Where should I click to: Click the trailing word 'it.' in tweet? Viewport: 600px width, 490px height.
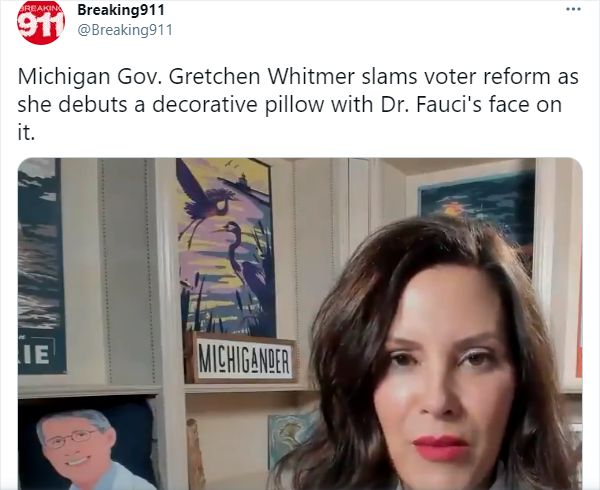coord(26,132)
